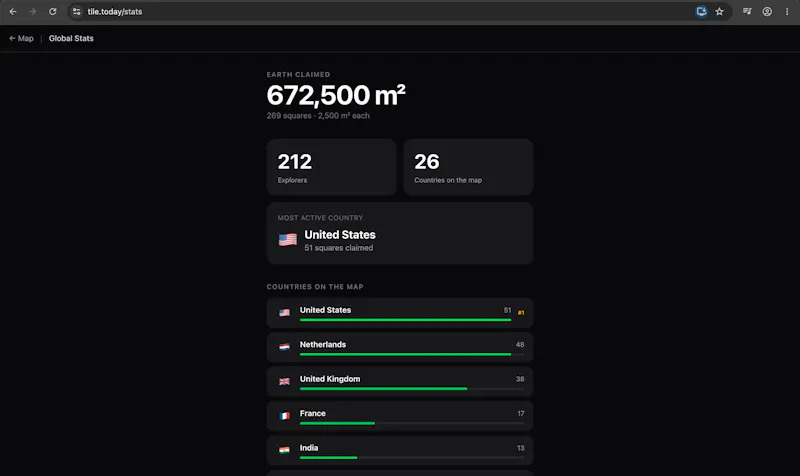
Task: Select the 212 Explorers card
Action: coord(331,167)
